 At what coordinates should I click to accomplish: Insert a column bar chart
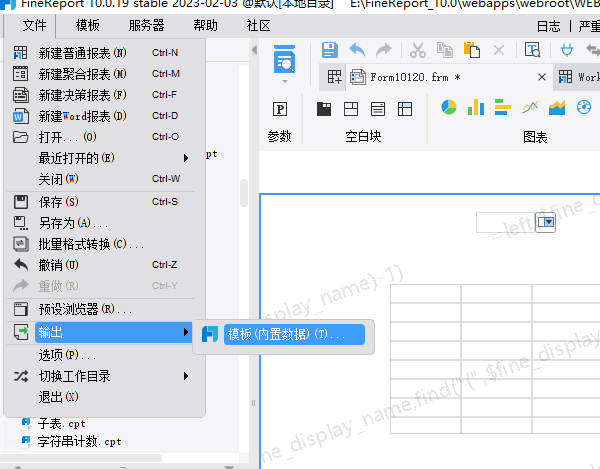pyautogui.click(x=476, y=107)
